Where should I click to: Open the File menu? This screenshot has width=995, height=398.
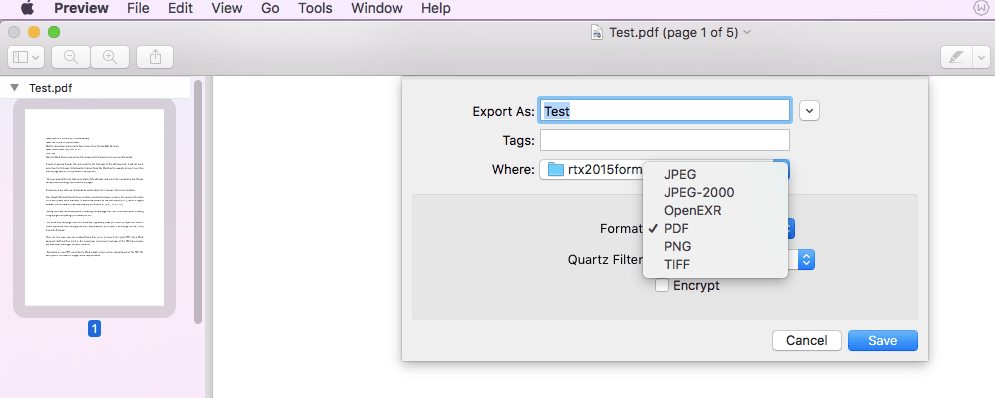tap(138, 8)
